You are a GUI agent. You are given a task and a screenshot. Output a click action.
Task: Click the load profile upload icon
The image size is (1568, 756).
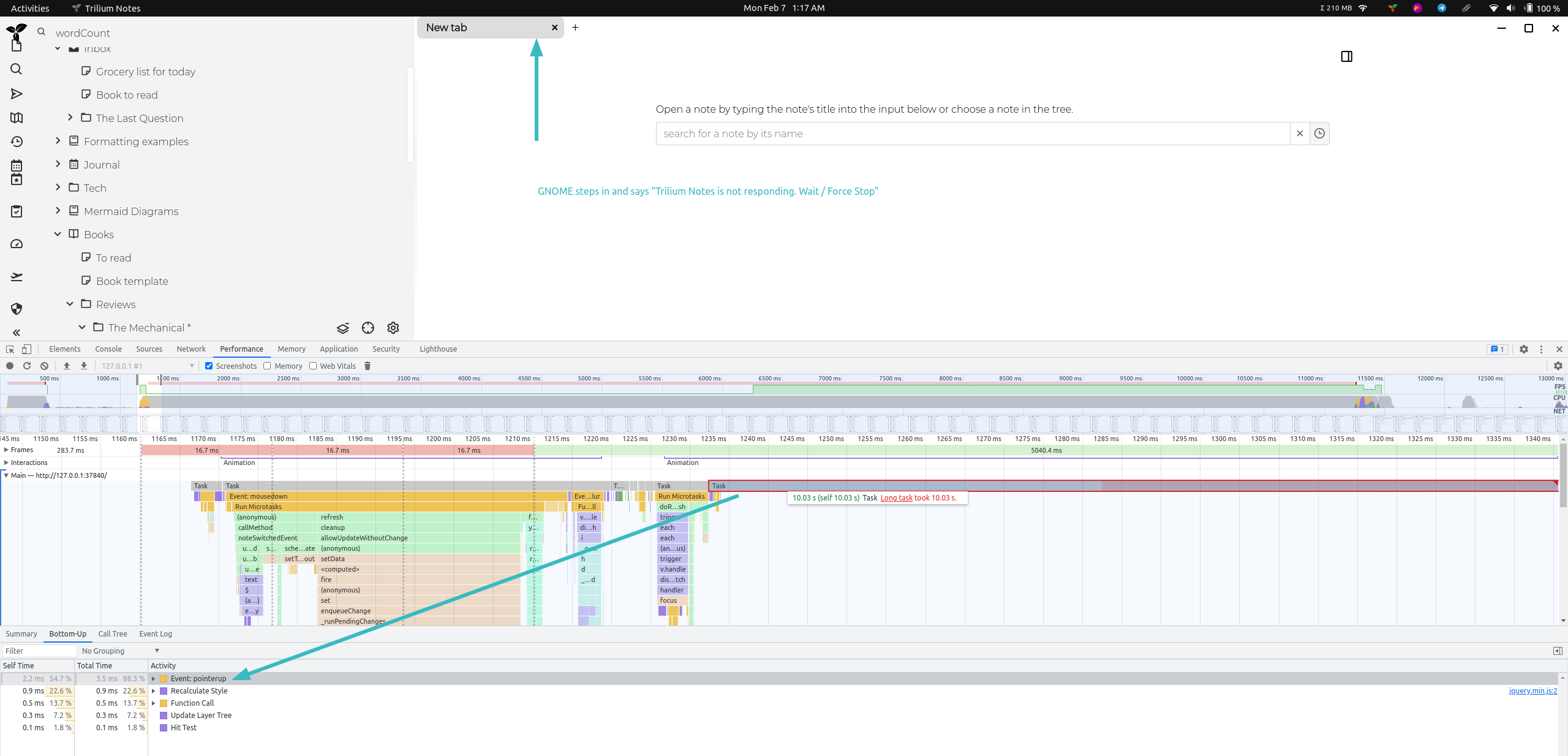67,366
